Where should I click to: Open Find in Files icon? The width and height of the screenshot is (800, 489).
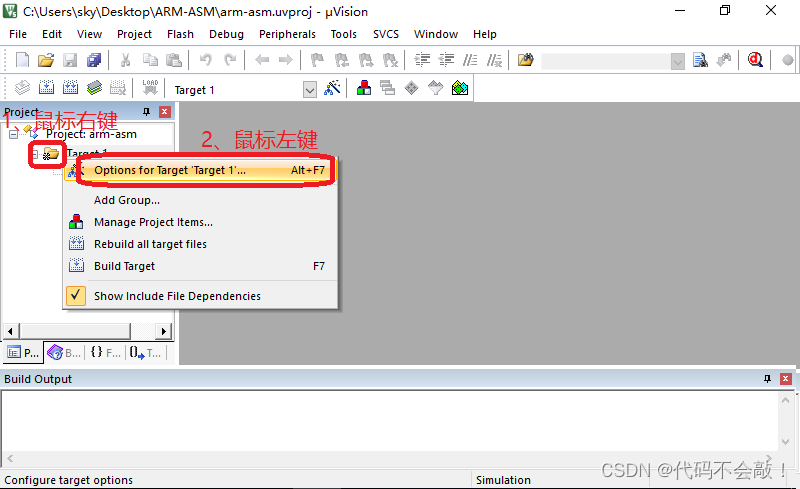pos(526,60)
